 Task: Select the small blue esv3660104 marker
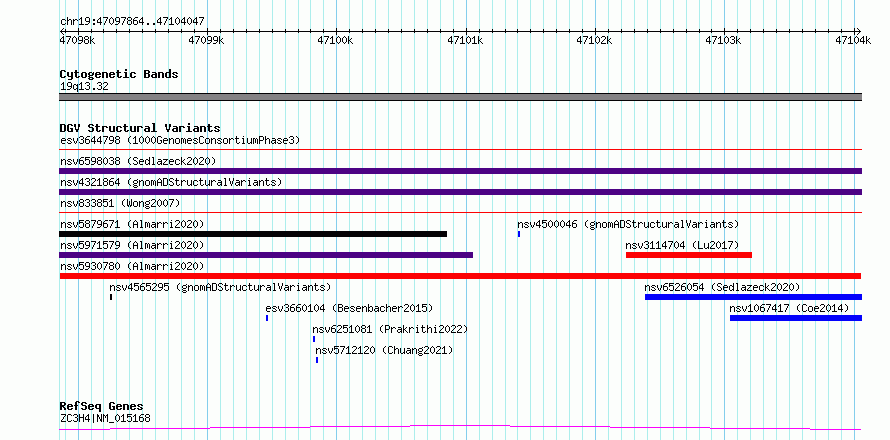[267, 318]
